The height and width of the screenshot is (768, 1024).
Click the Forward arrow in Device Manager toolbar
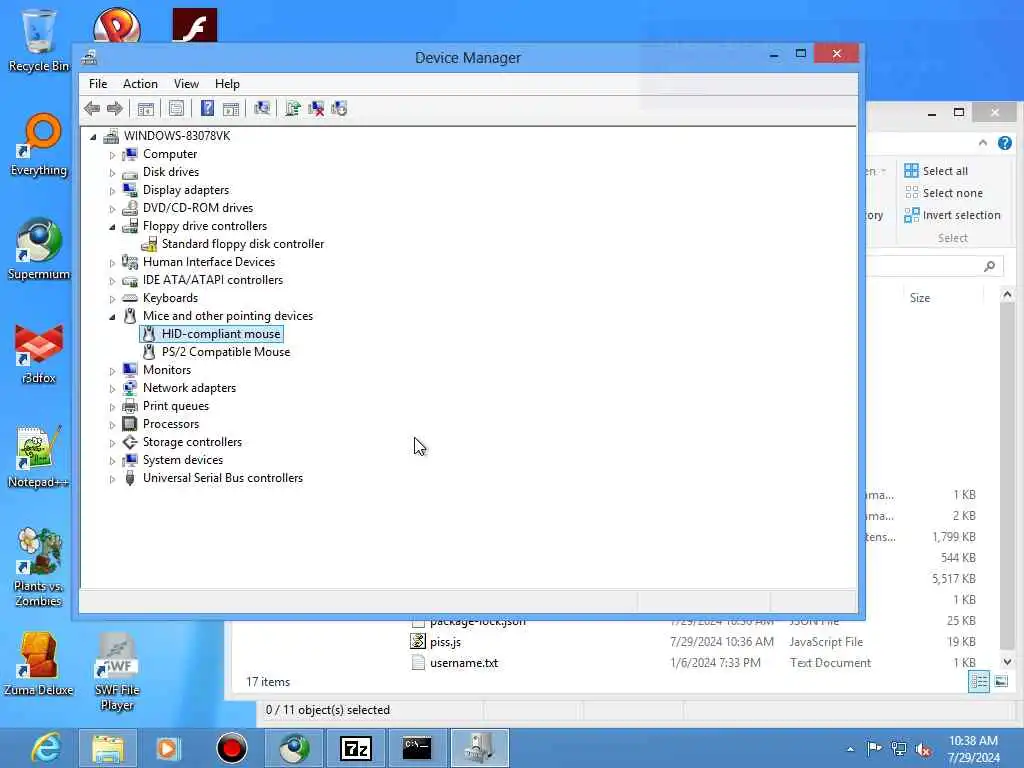(x=114, y=108)
